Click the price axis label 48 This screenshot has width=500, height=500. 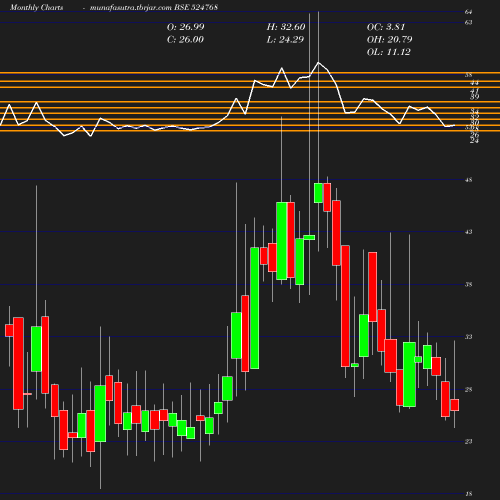click(x=469, y=180)
